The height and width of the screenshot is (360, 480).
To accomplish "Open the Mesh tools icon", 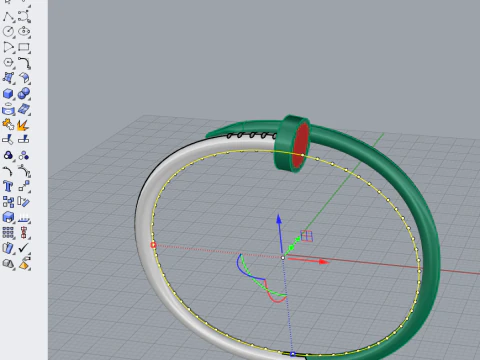I will click(8, 109).
